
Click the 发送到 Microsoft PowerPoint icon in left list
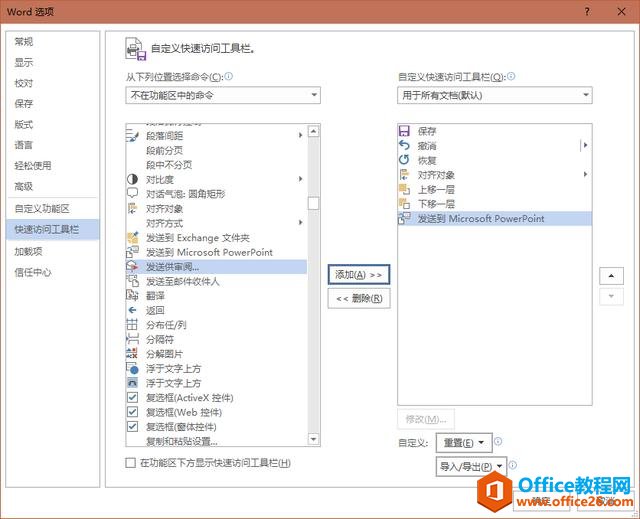tap(132, 252)
